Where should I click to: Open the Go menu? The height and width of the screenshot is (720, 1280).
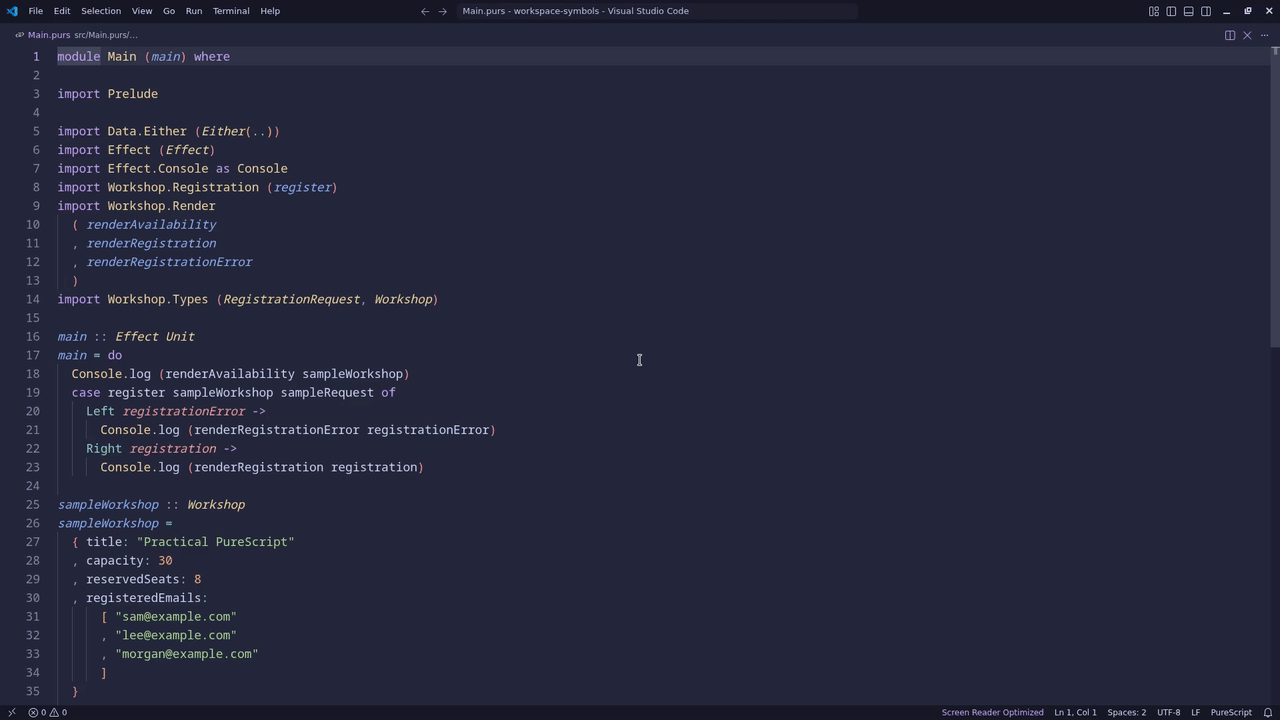(x=169, y=11)
